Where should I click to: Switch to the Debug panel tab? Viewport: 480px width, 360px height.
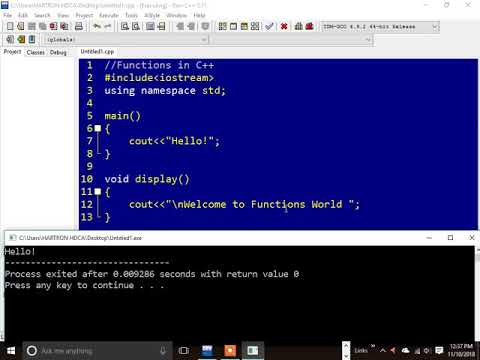(58, 52)
